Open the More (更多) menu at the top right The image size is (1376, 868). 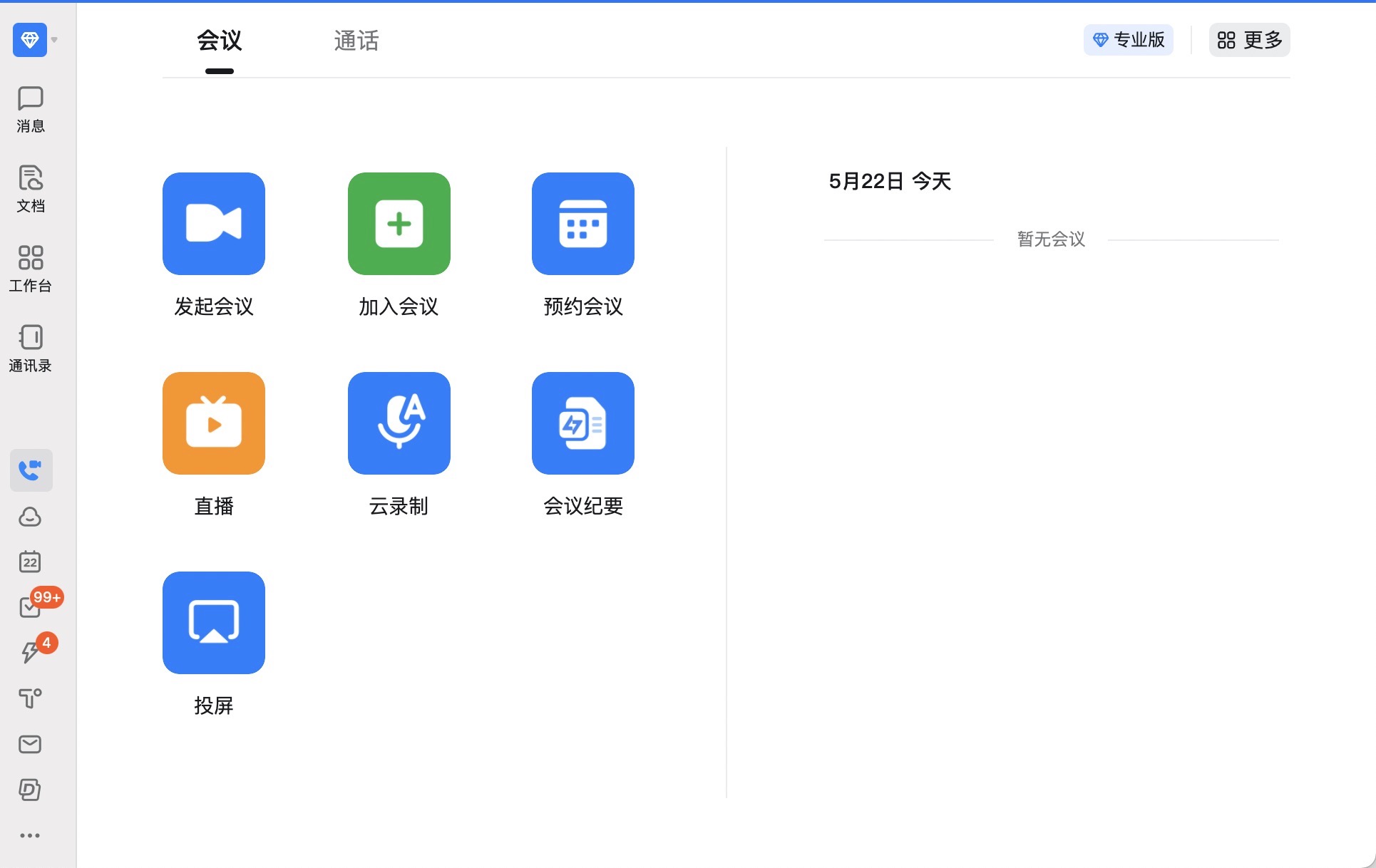[1249, 40]
